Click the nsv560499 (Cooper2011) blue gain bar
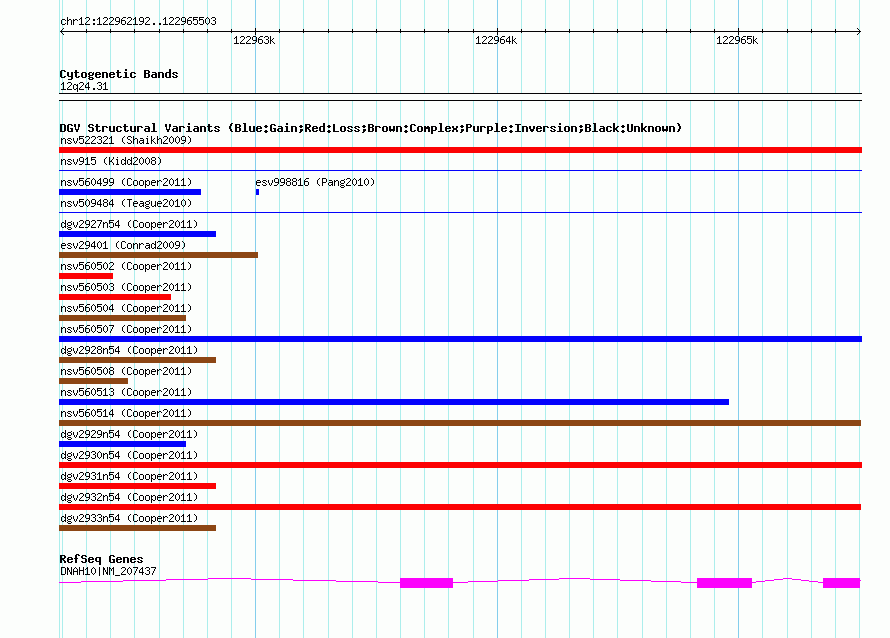Image resolution: width=890 pixels, height=638 pixels. (x=130, y=192)
